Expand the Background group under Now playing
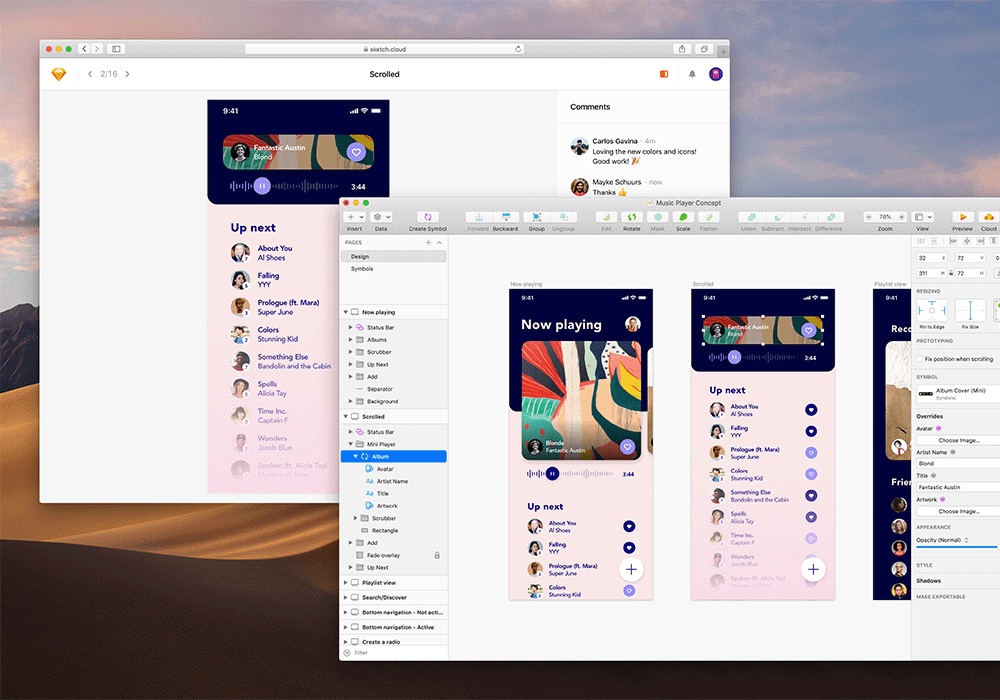1000x700 pixels. [350, 402]
